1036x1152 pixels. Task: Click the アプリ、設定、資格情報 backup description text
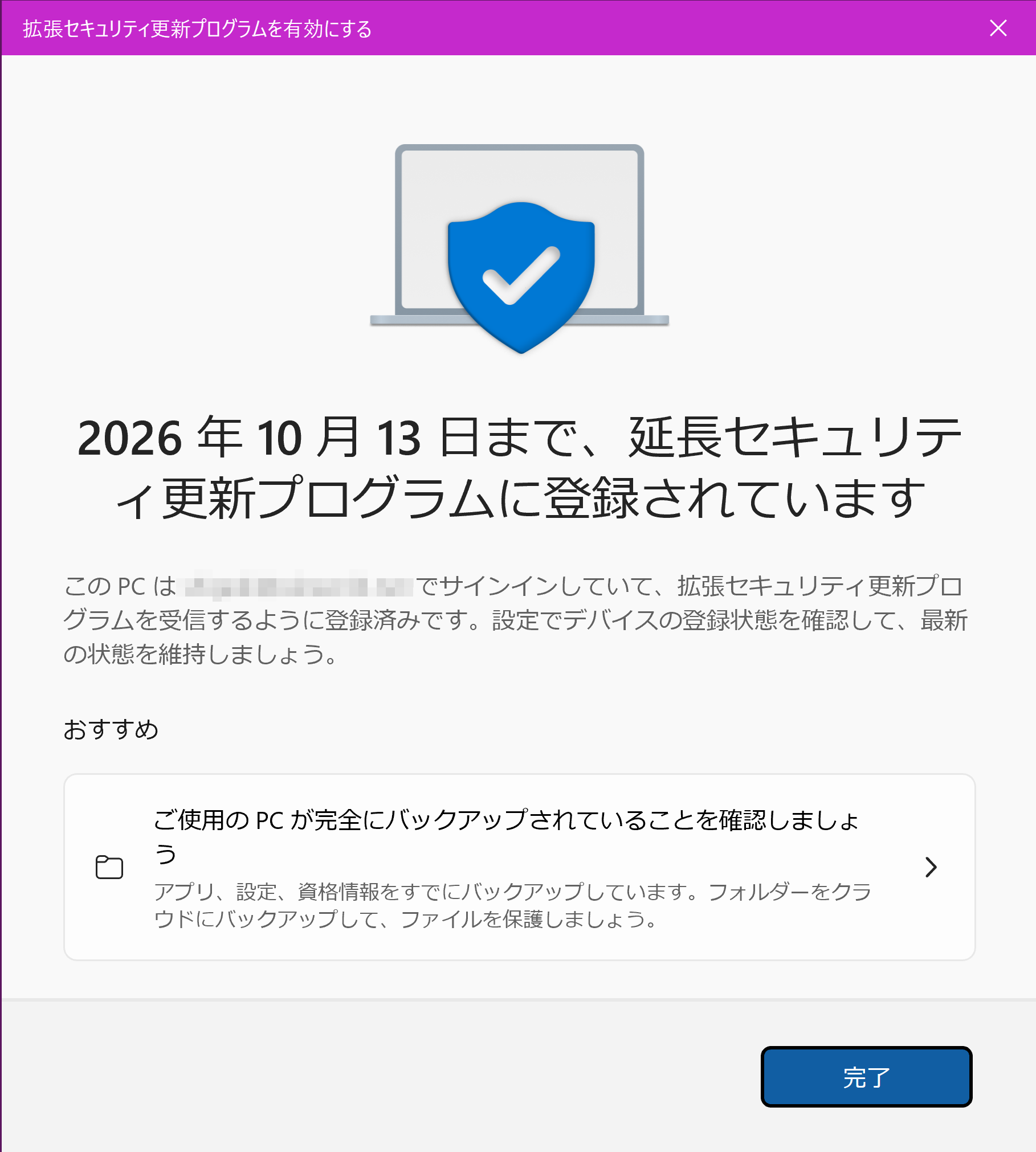click(513, 905)
